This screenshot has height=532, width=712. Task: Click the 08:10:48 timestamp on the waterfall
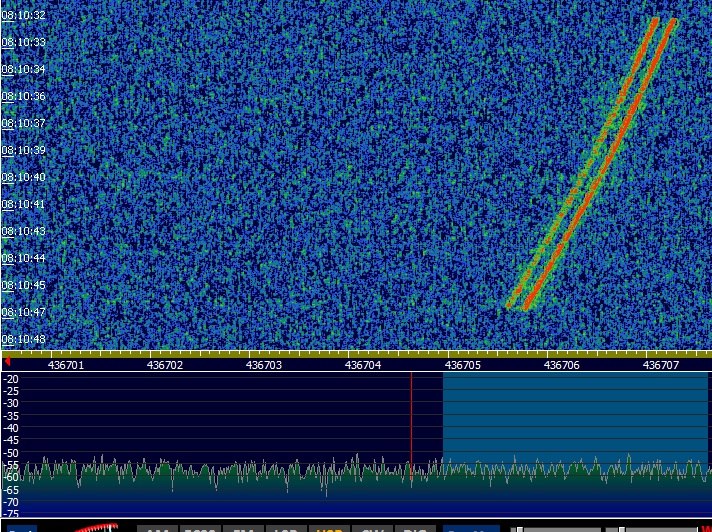tap(24, 339)
